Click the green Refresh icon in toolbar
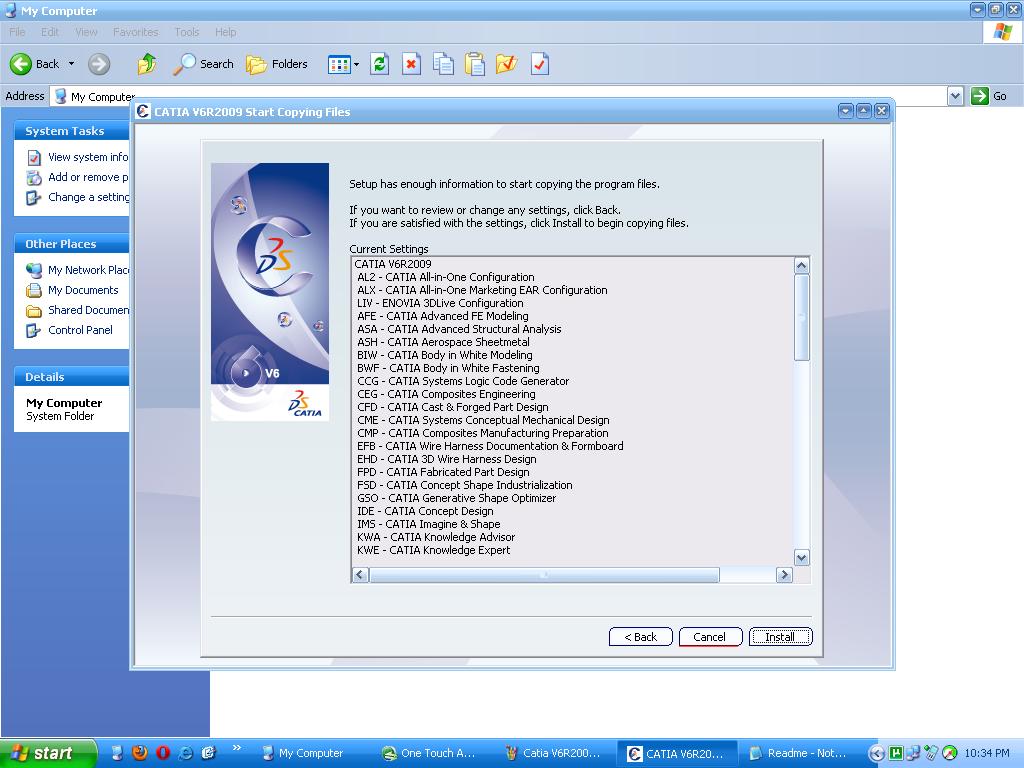The height and width of the screenshot is (768, 1024). (379, 64)
